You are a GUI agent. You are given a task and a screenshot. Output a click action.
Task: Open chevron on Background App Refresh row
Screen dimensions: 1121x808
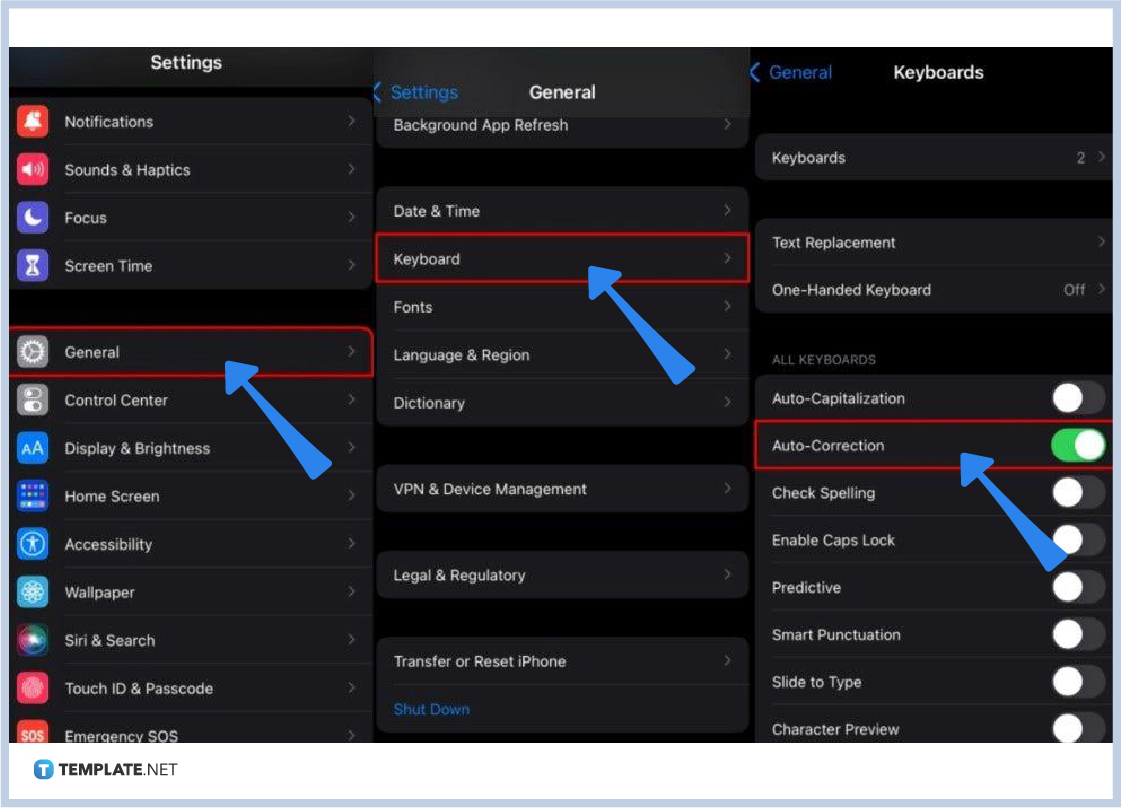point(727,124)
